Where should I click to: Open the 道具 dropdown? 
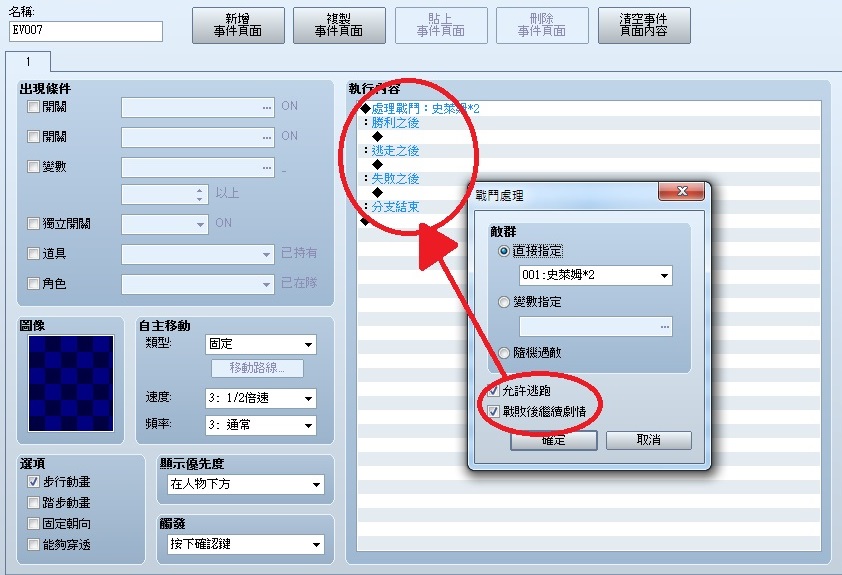point(198,254)
